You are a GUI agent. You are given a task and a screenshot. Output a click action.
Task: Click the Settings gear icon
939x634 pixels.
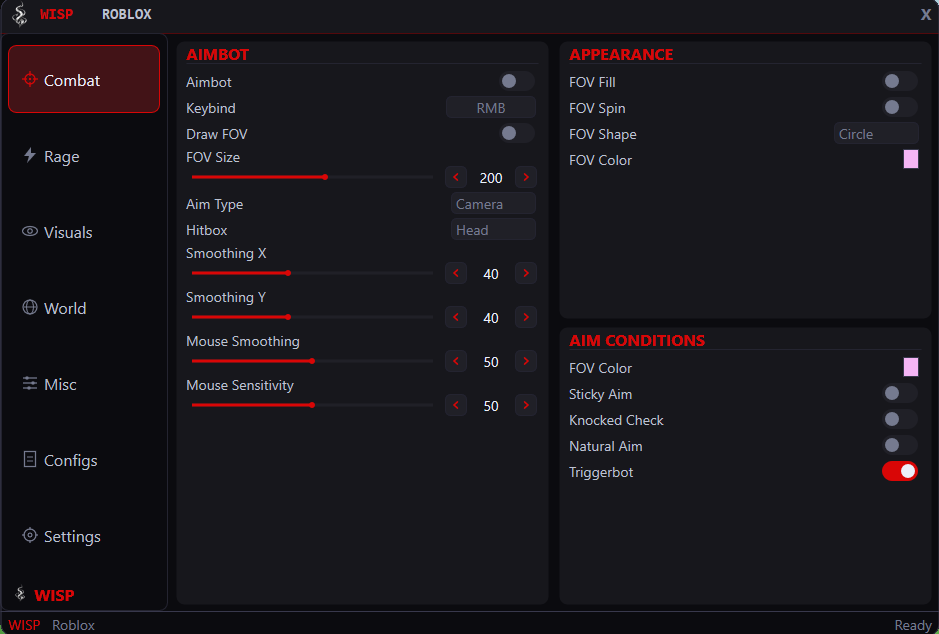[x=29, y=535]
